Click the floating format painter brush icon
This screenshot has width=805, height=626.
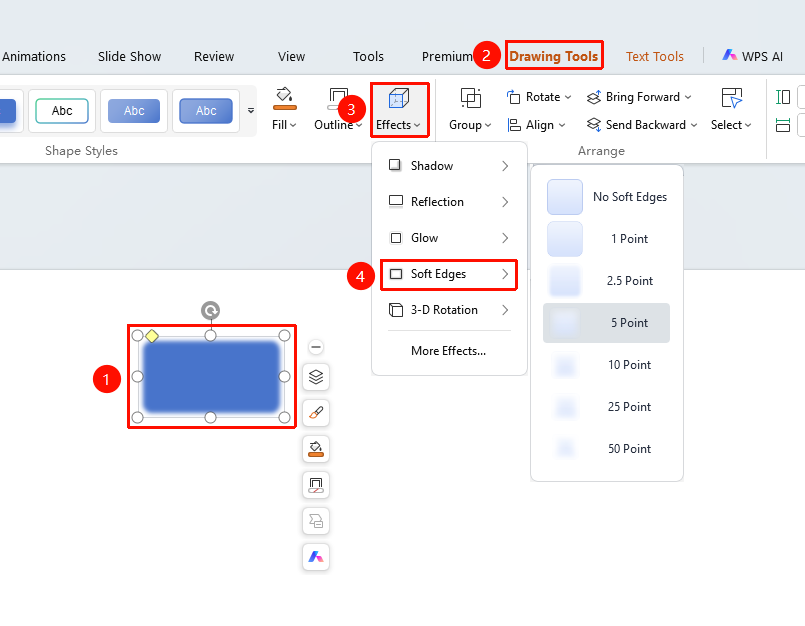pyautogui.click(x=316, y=413)
